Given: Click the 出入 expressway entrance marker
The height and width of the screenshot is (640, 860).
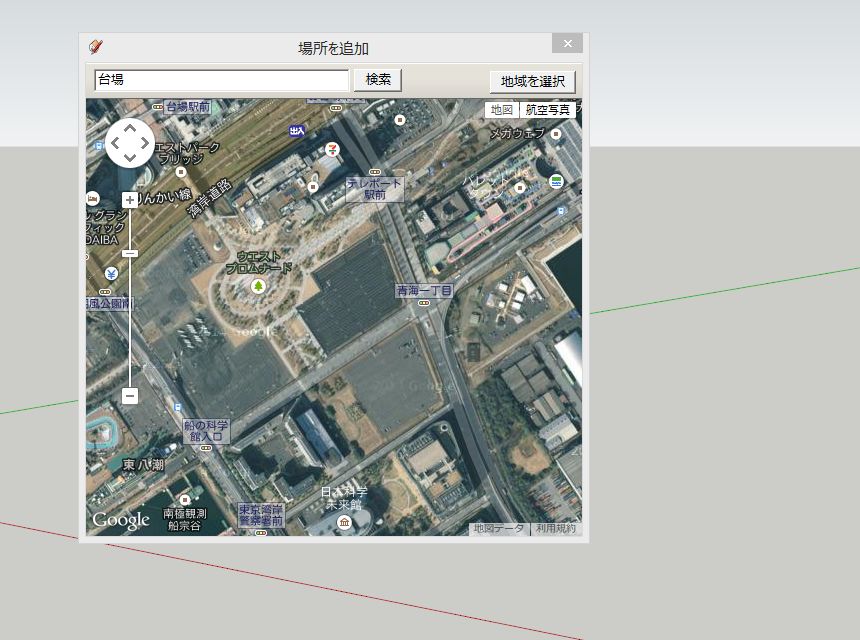Looking at the screenshot, I should [x=297, y=131].
